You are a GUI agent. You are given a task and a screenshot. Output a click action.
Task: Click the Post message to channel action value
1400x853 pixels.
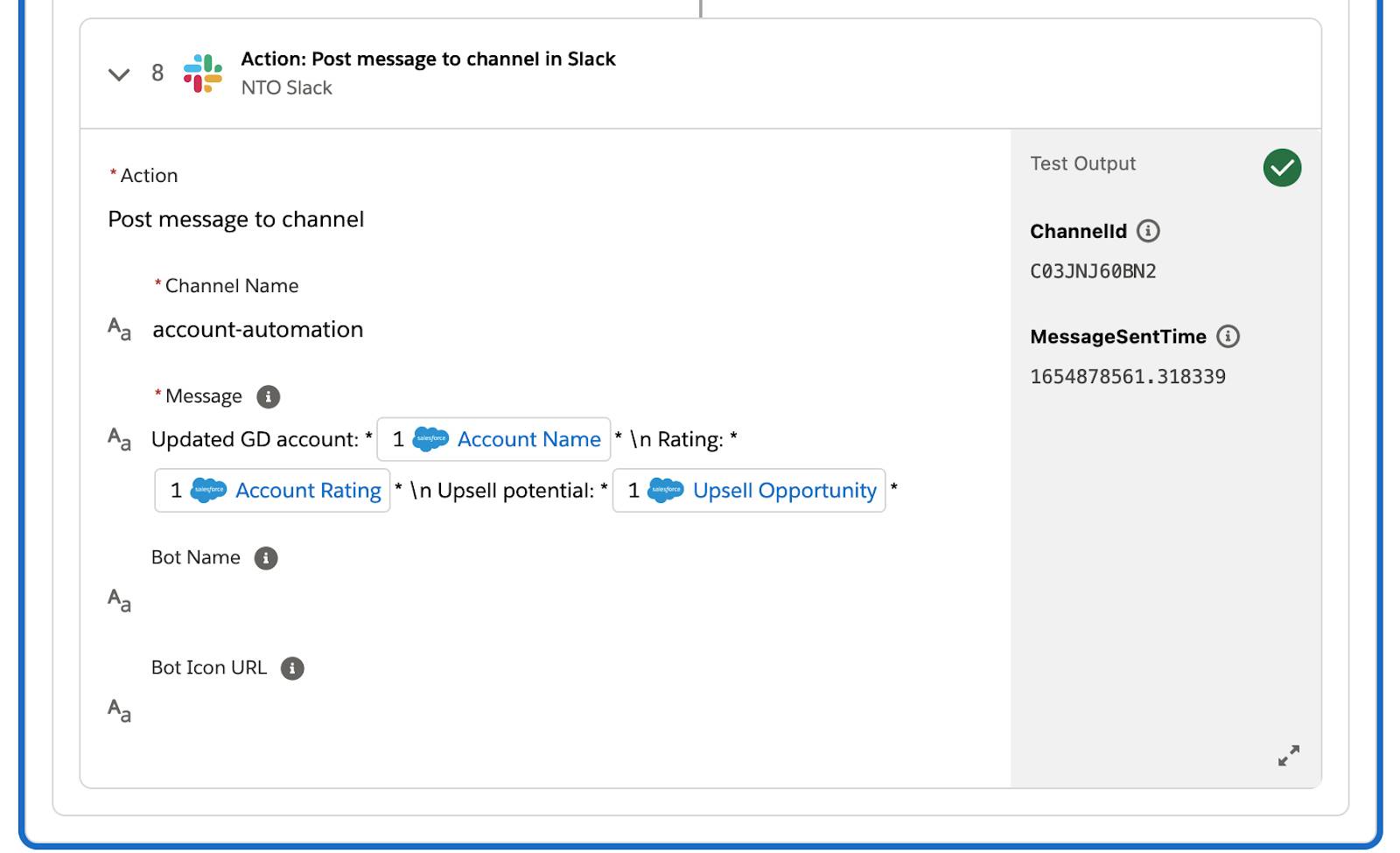236,219
